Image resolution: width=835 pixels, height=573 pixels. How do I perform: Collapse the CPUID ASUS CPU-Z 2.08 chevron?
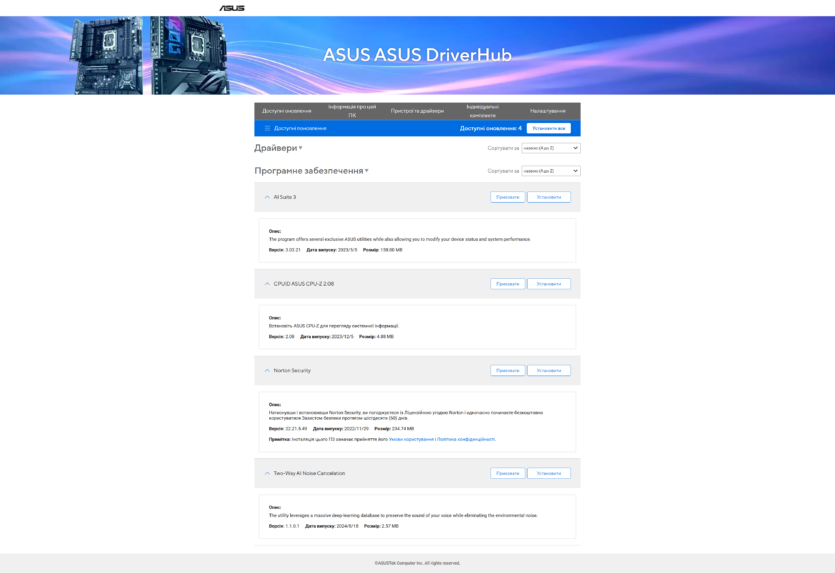[267, 284]
